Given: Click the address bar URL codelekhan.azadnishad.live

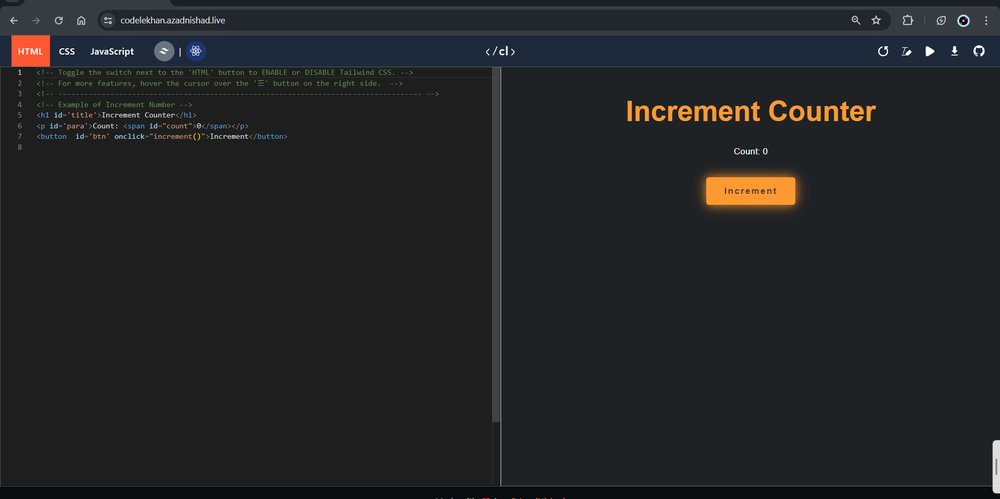Looking at the screenshot, I should pyautogui.click(x=173, y=20).
